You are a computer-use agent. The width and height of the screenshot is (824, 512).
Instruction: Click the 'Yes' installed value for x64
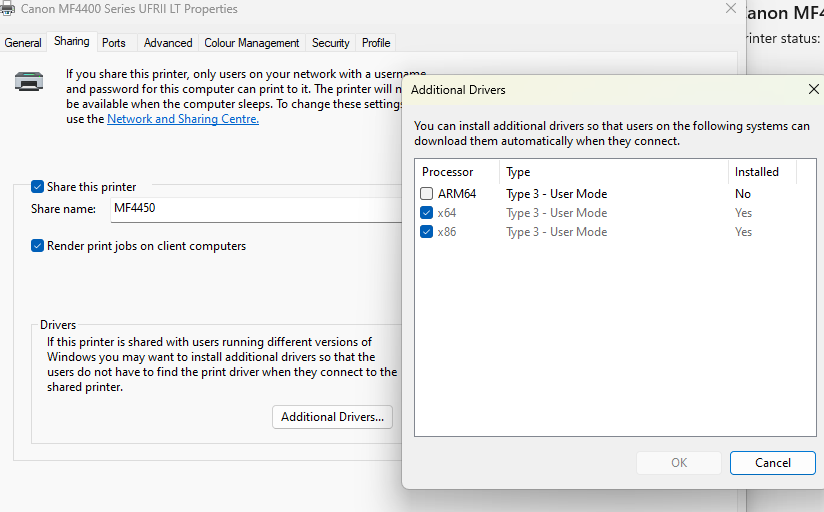(743, 213)
